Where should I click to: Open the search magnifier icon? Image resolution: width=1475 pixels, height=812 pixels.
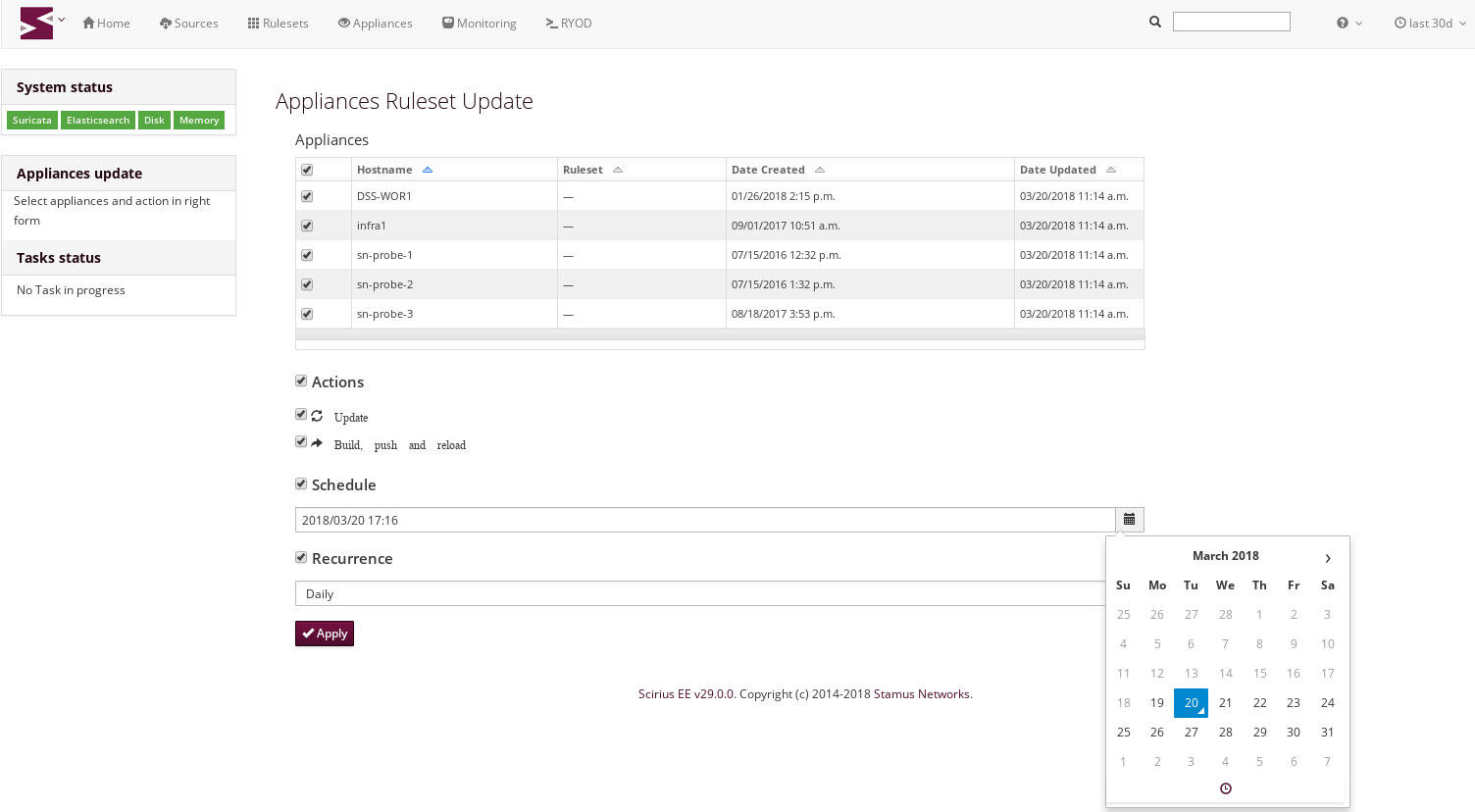1155,22
